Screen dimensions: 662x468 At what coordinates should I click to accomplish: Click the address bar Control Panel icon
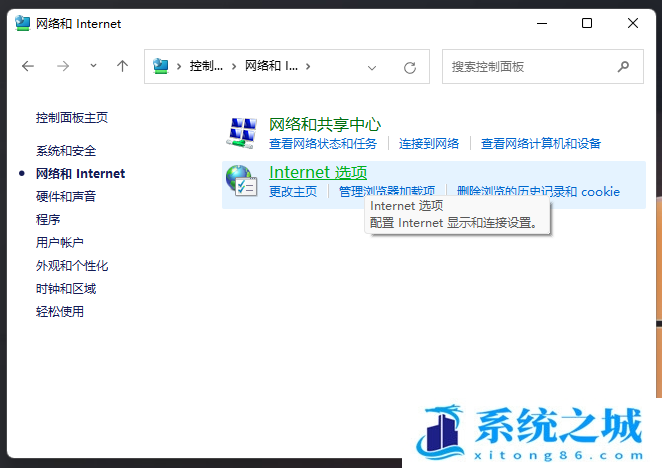coord(160,66)
